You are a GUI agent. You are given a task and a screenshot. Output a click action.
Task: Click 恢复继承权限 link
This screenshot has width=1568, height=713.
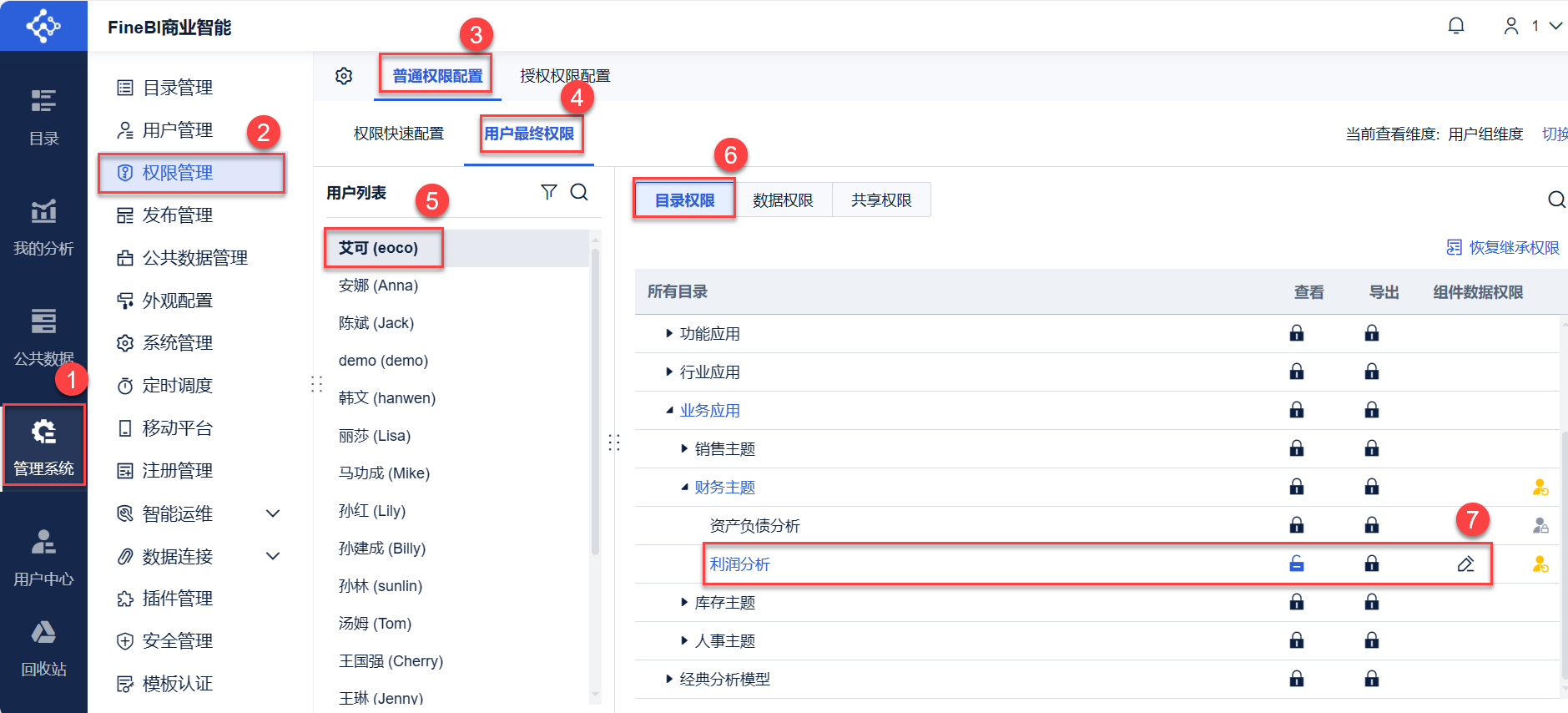click(x=1503, y=247)
